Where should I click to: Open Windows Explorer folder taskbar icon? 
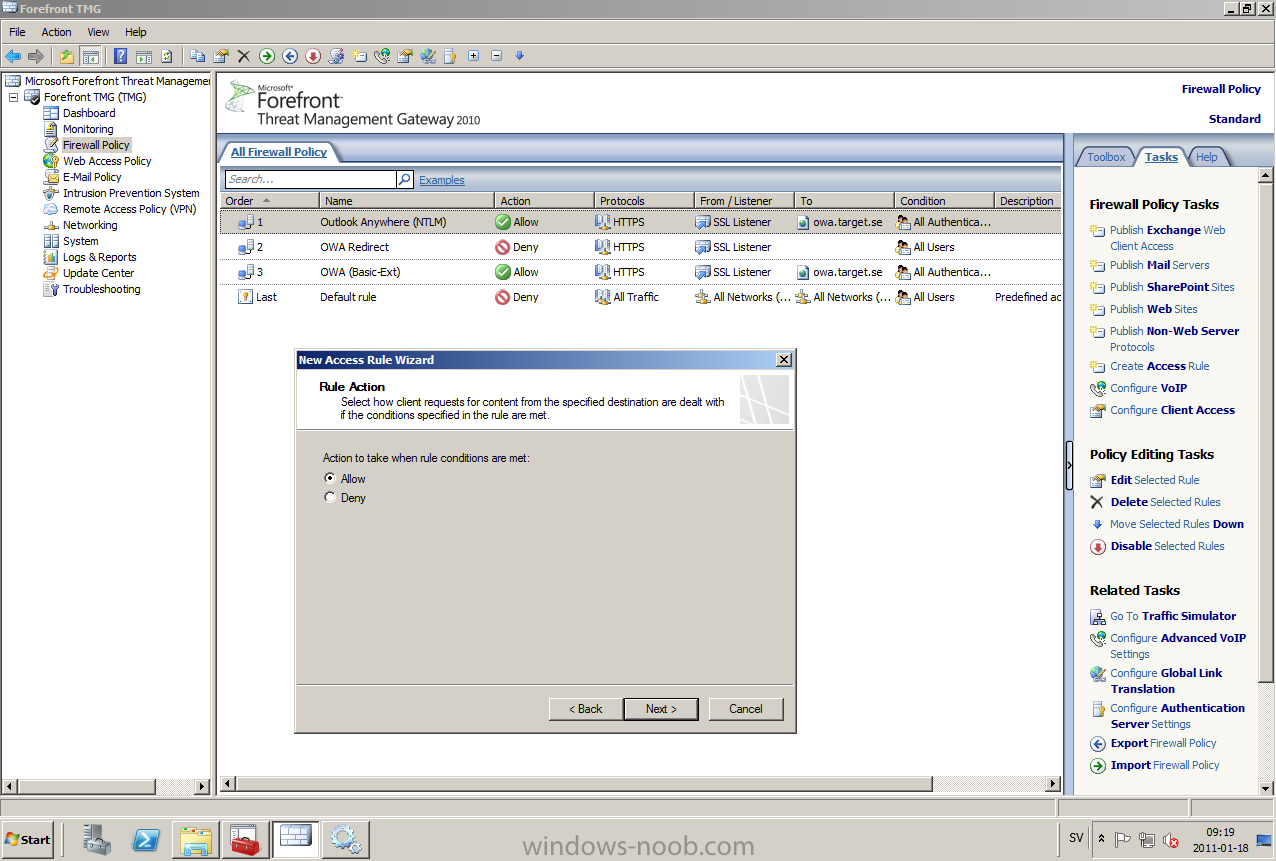[x=195, y=839]
